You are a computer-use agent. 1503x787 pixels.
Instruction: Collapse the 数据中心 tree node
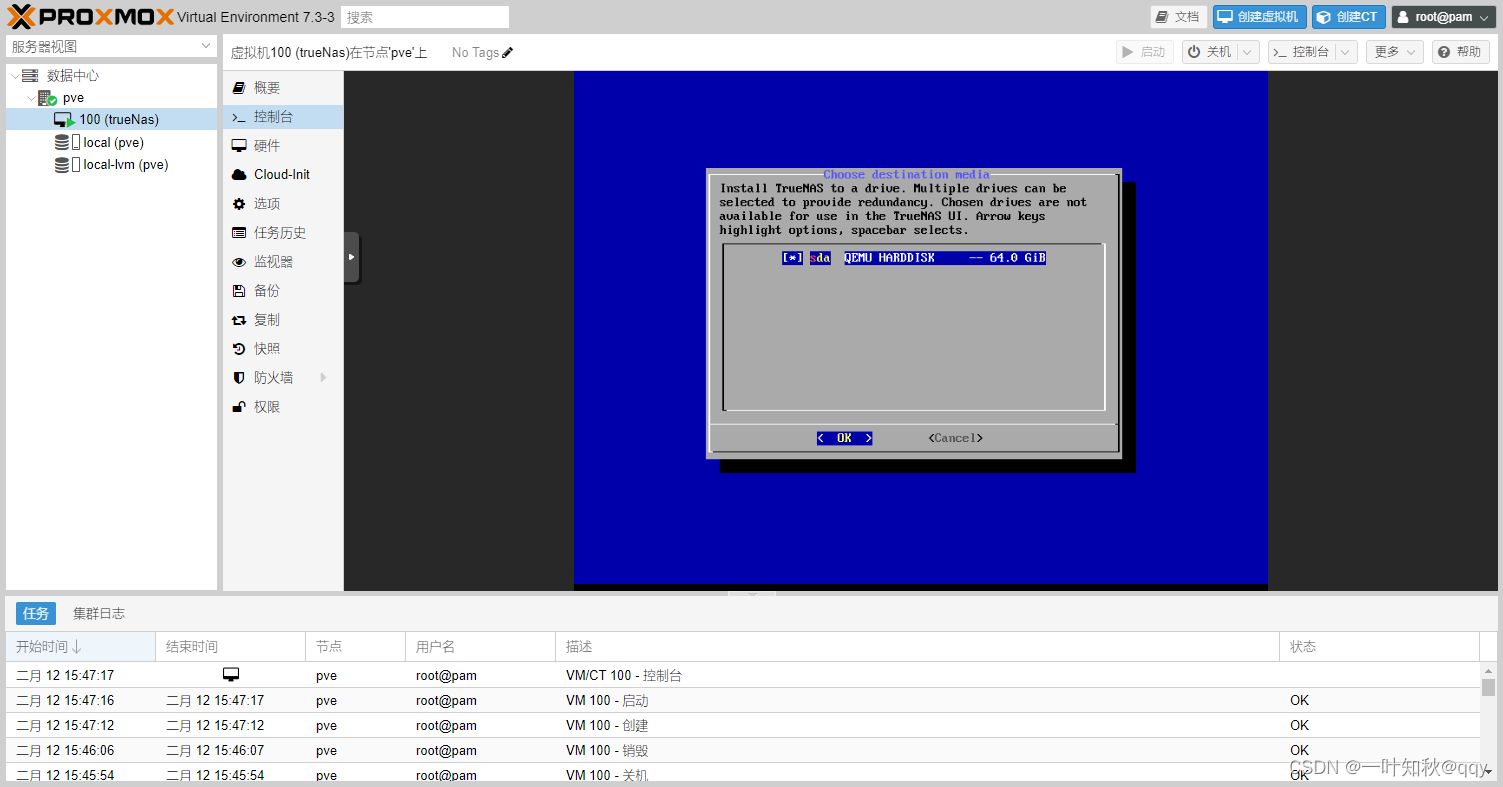coord(14,75)
